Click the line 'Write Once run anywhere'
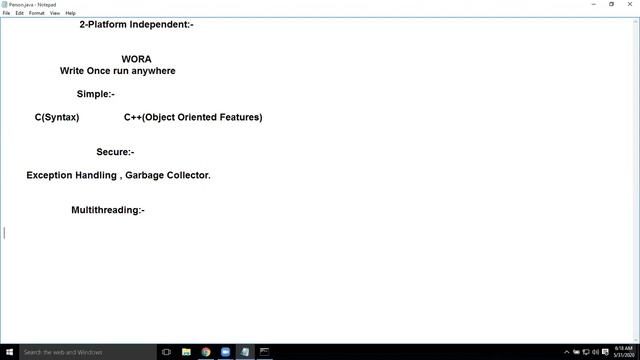This screenshot has width=640, height=360. (118, 71)
